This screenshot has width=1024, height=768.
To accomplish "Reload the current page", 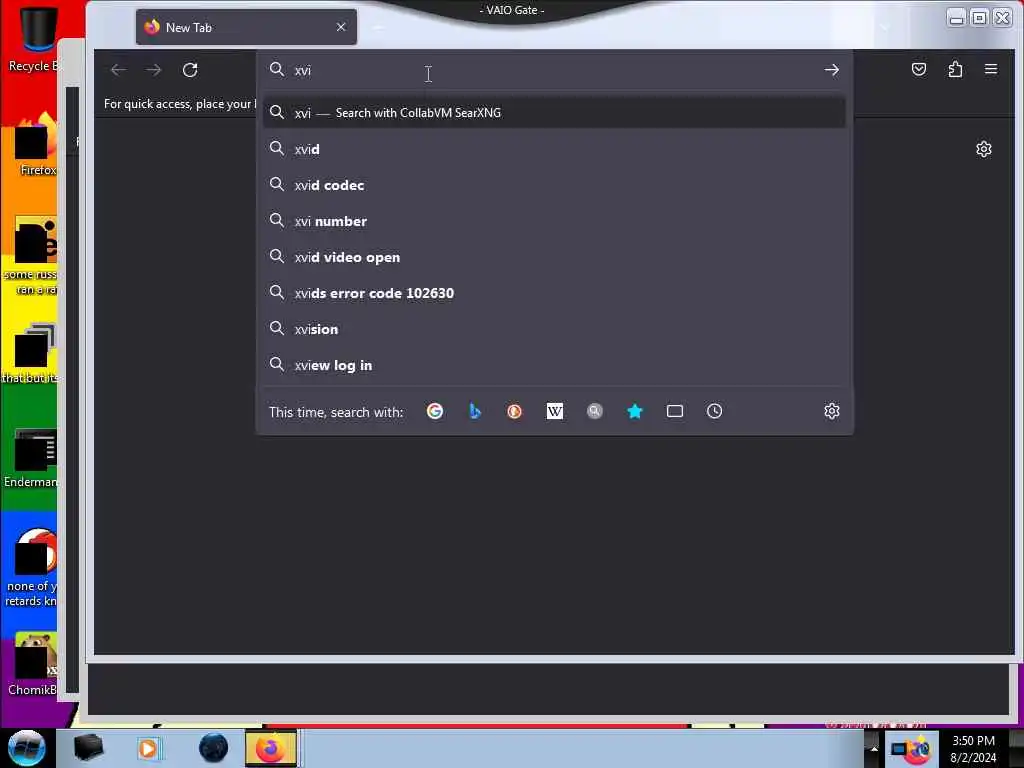I will click(x=190, y=70).
